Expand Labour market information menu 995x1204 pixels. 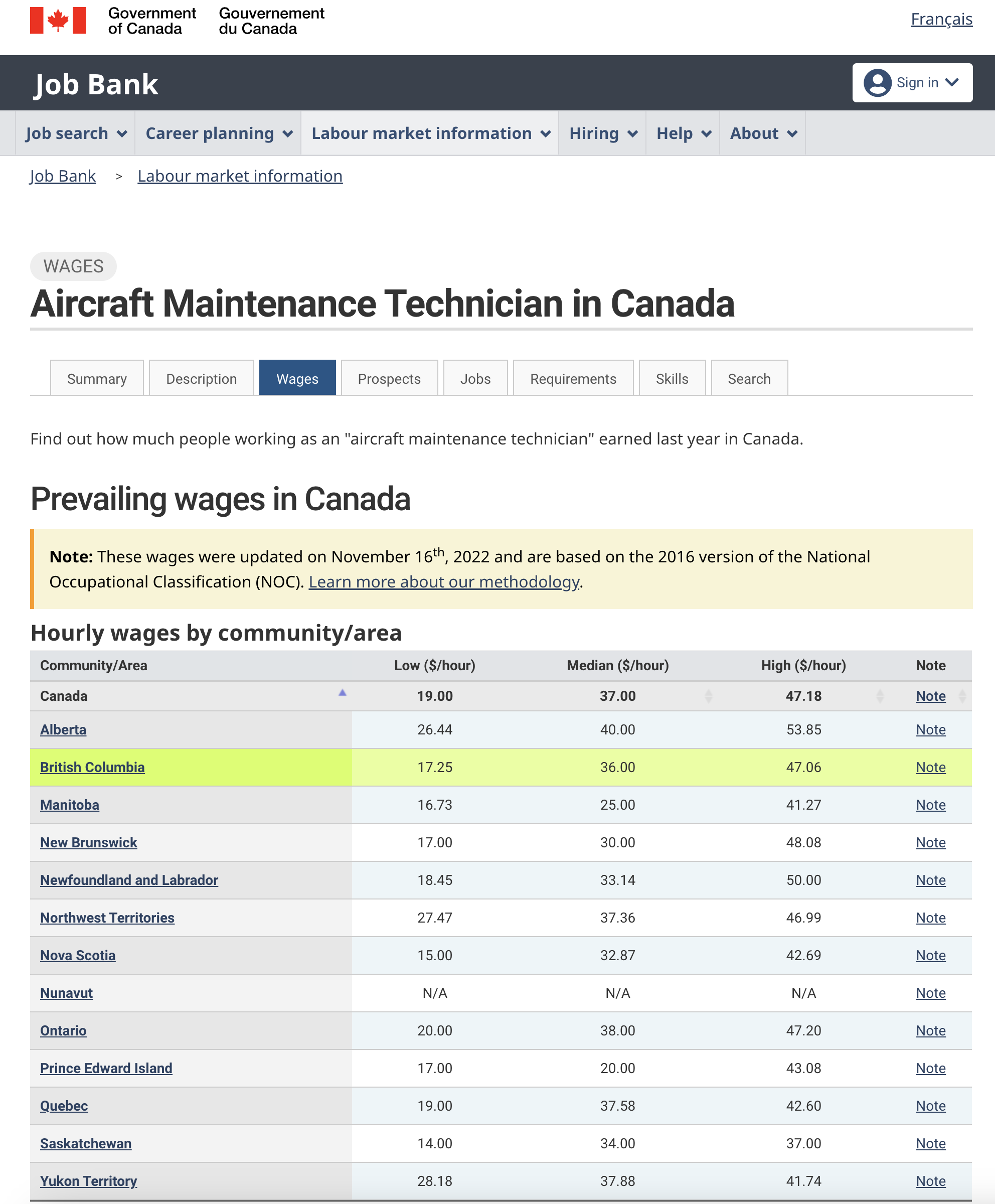430,133
